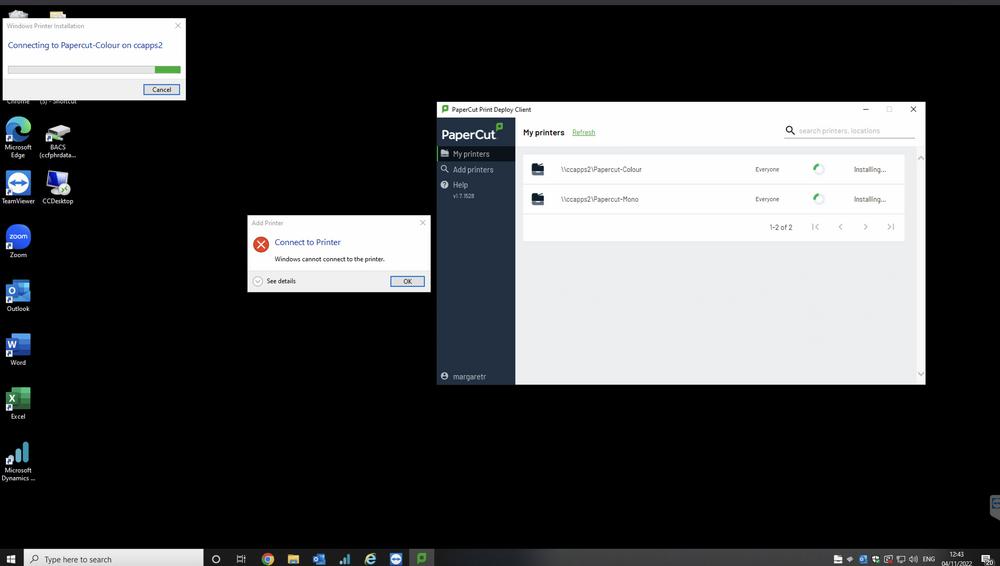This screenshot has height=566, width=1000.
Task: Select the \\ccapps2\Papercut-Colour printer name
Action: (601, 170)
